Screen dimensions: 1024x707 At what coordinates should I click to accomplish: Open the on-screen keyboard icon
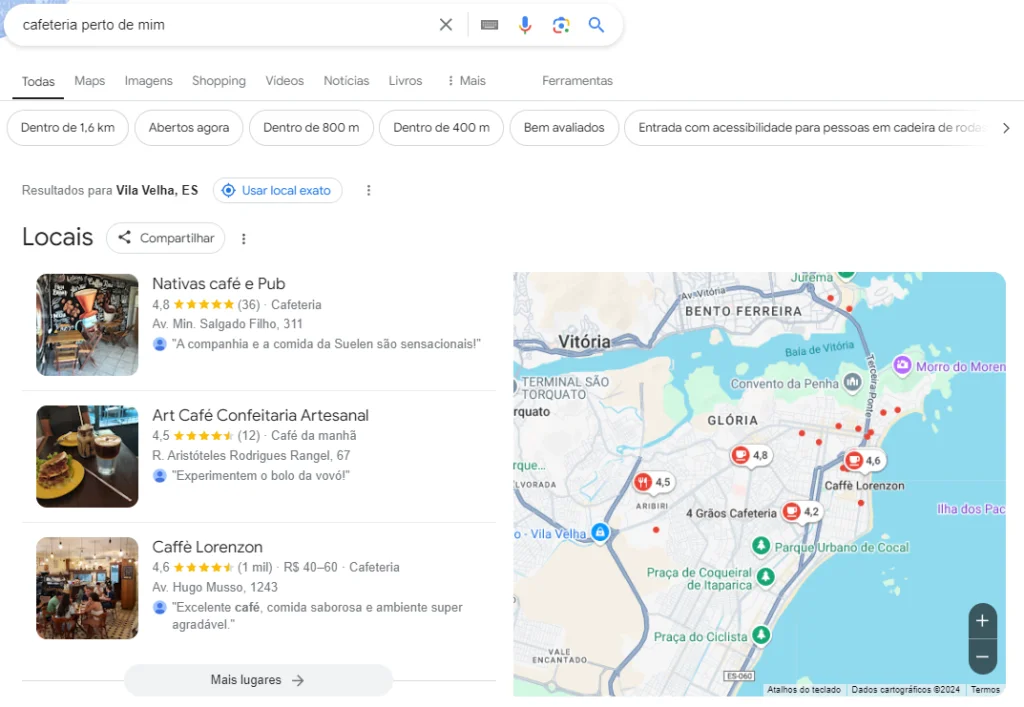[489, 25]
